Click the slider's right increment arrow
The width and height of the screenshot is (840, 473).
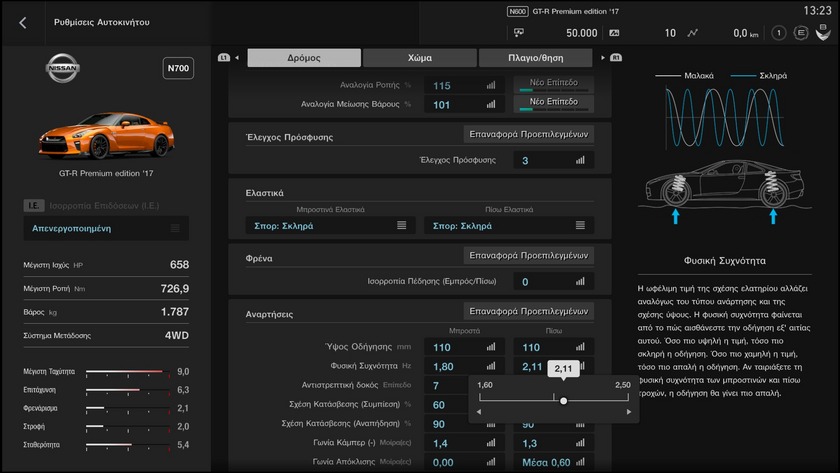(x=628, y=412)
